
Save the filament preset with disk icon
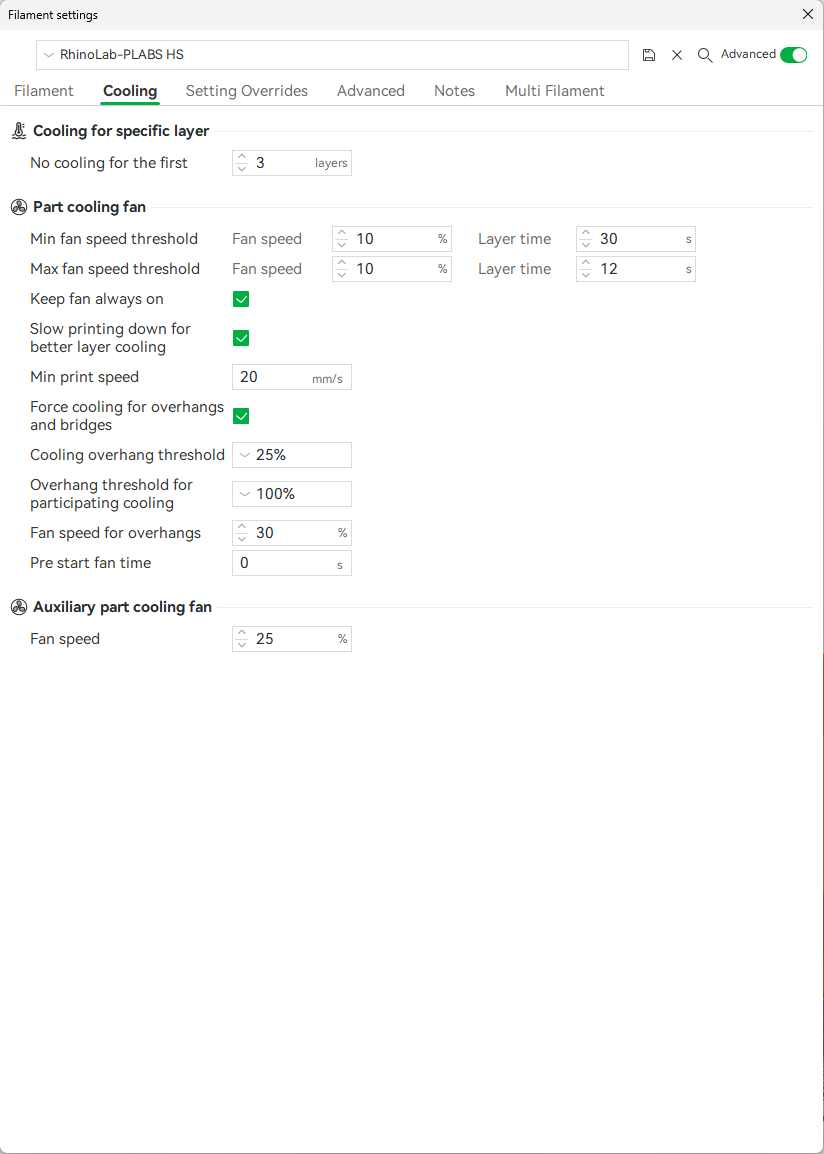click(x=649, y=55)
